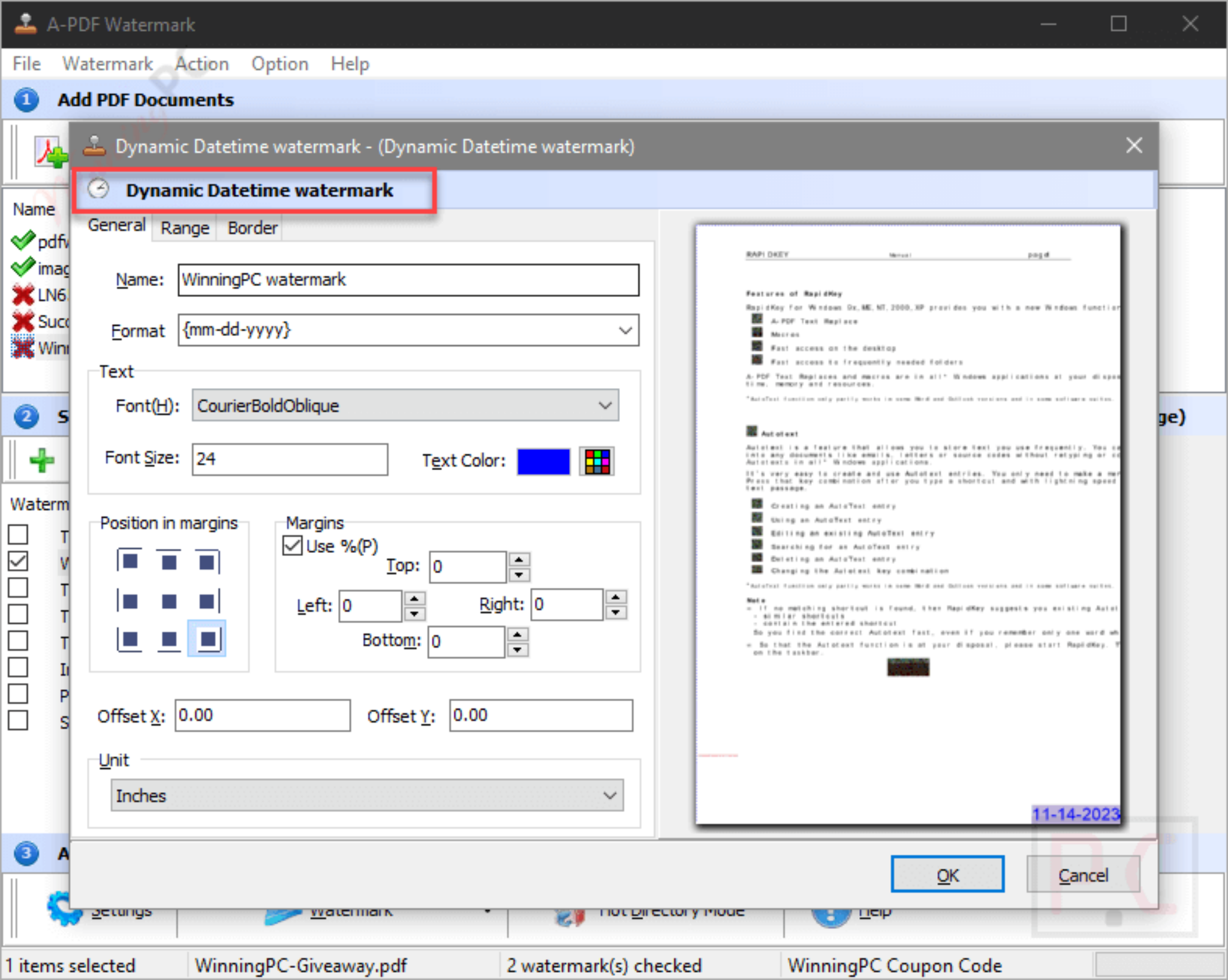Switch to the Range tab
The height and width of the screenshot is (980, 1228).
(184, 227)
